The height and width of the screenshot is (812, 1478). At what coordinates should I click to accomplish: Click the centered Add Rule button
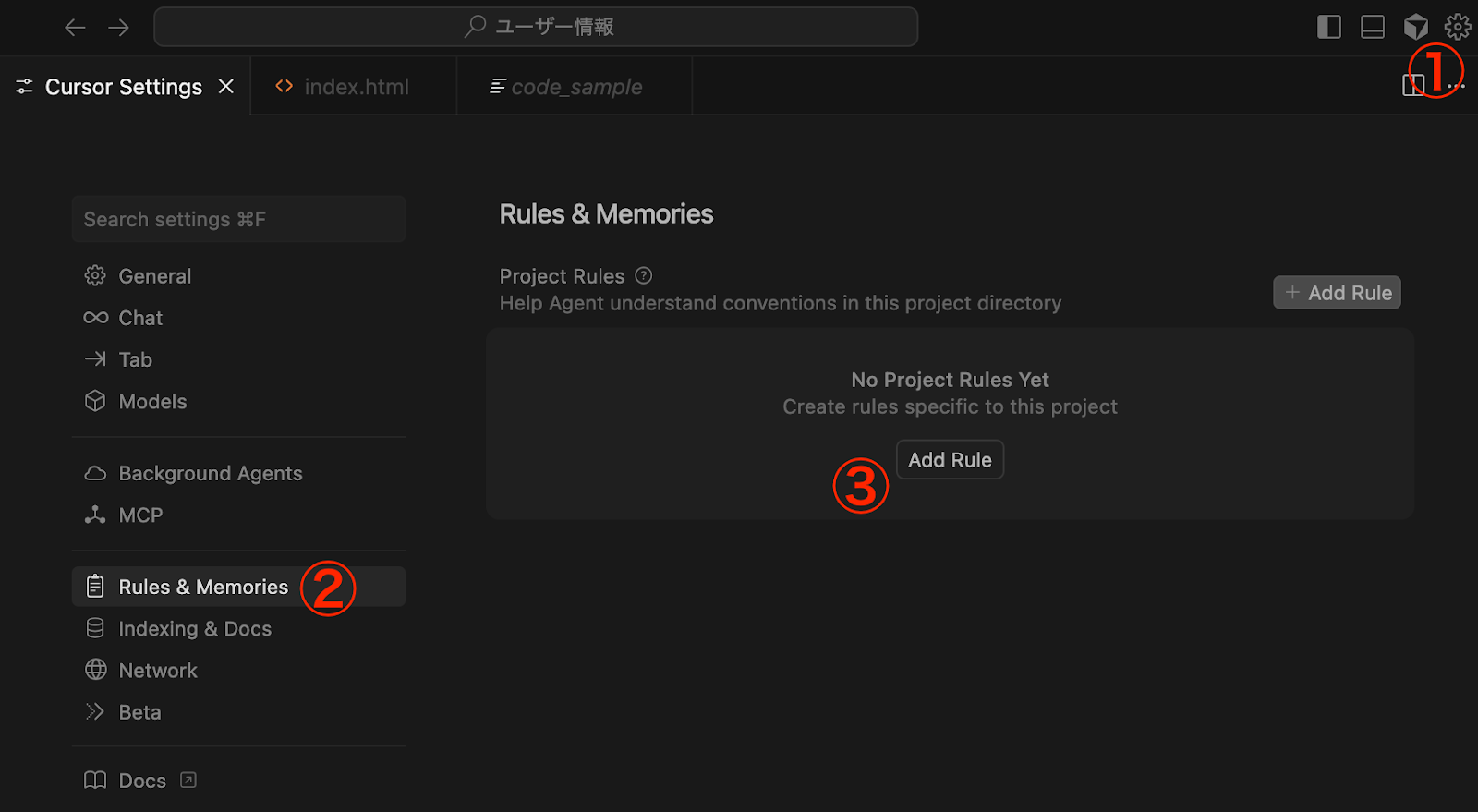click(950, 460)
